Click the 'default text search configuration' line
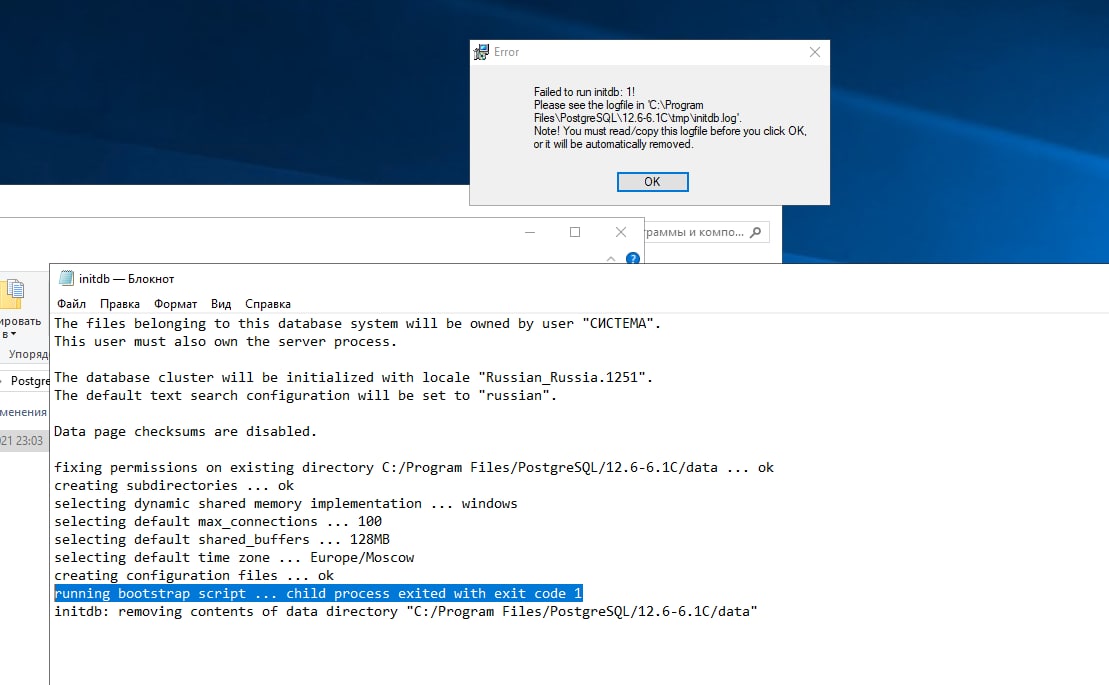 click(x=306, y=395)
